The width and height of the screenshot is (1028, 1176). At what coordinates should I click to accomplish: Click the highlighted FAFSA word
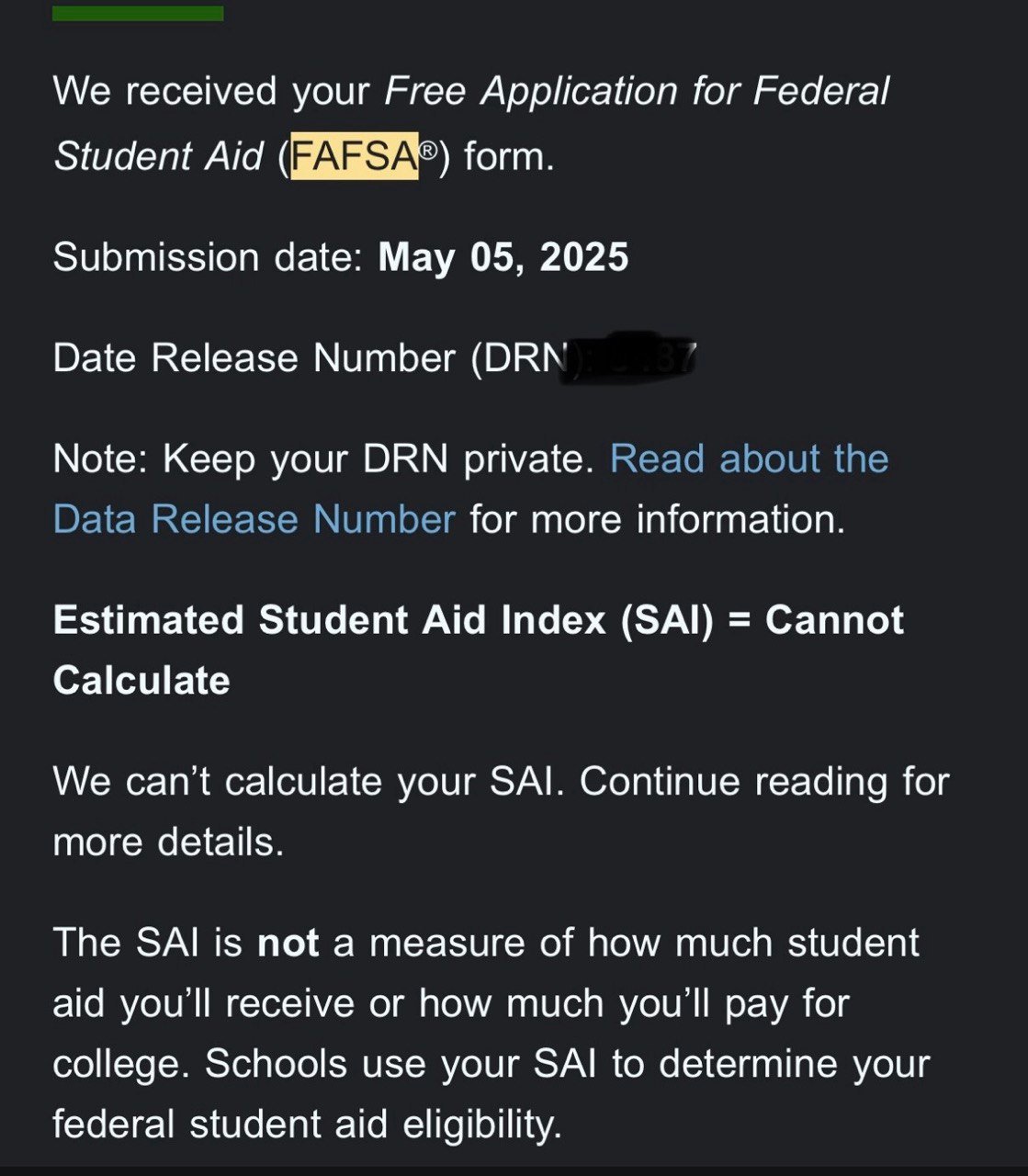pos(354,156)
